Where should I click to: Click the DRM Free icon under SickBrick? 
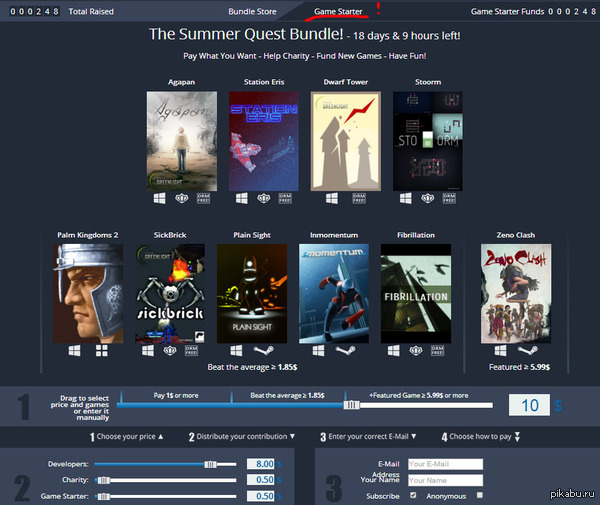tap(191, 350)
